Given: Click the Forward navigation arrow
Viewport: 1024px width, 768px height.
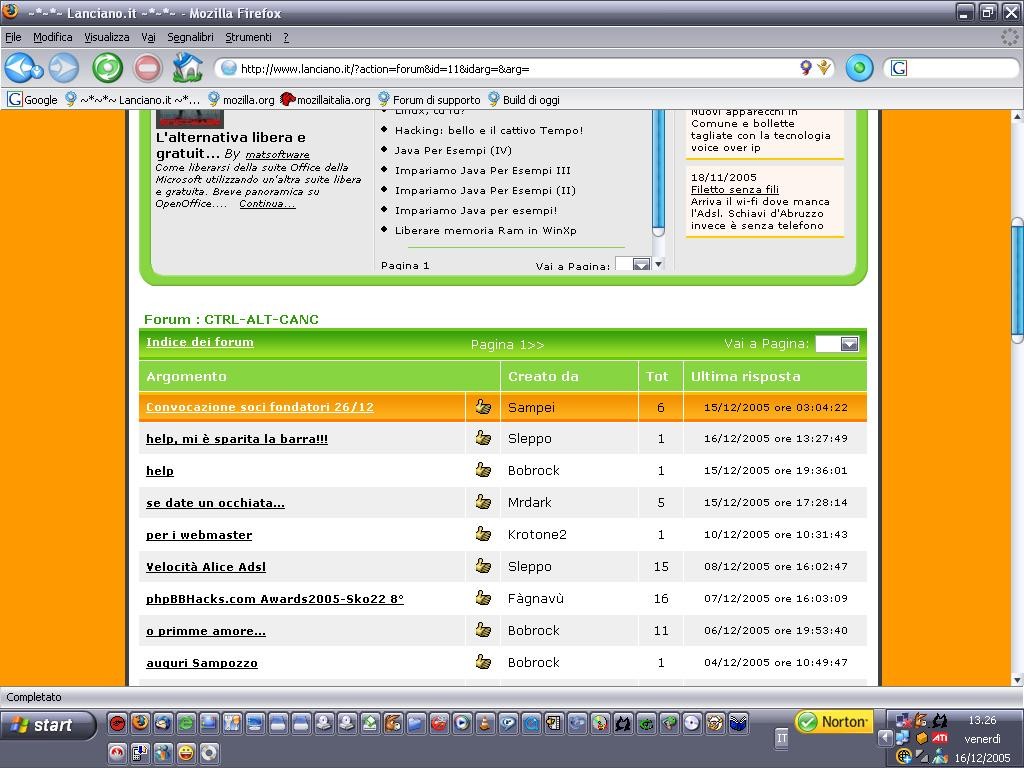Looking at the screenshot, I should click(63, 68).
